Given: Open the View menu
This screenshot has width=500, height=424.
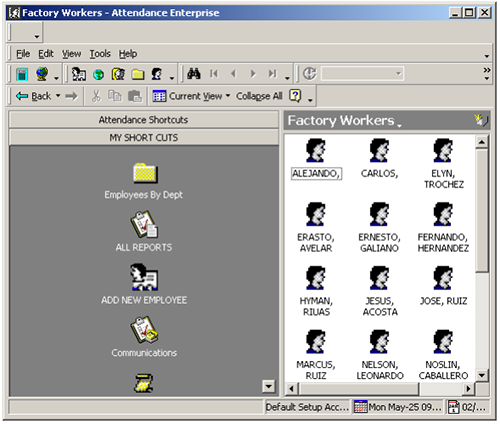Looking at the screenshot, I should 71,54.
